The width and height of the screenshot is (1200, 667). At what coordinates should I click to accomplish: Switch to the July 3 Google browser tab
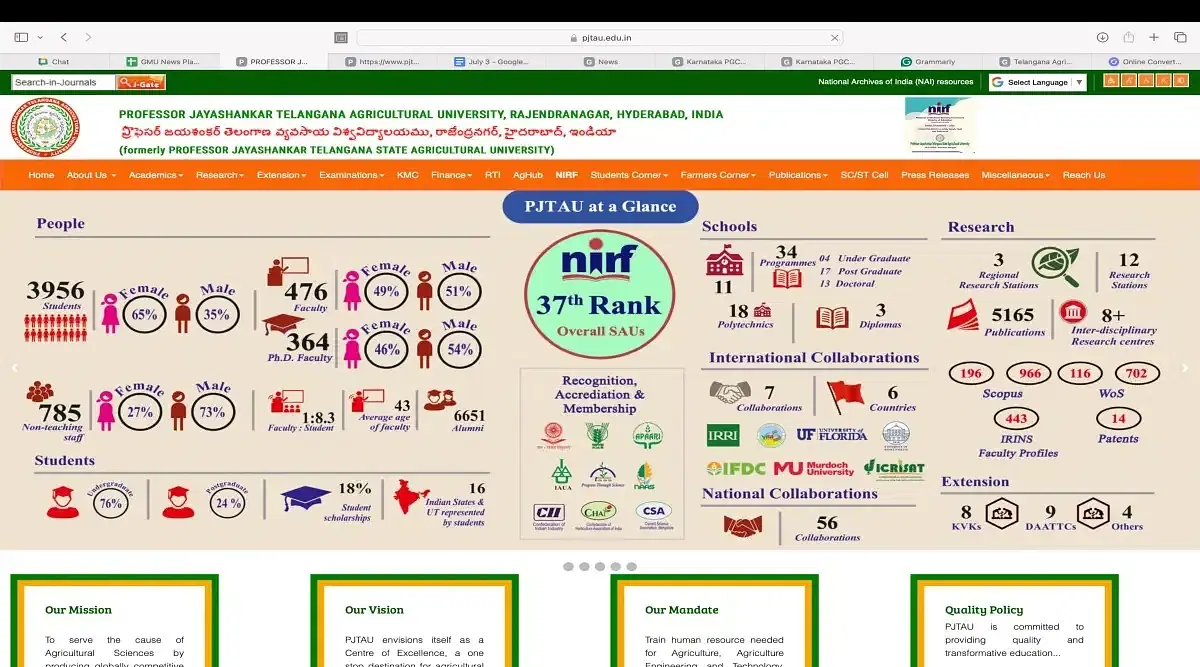[492, 61]
